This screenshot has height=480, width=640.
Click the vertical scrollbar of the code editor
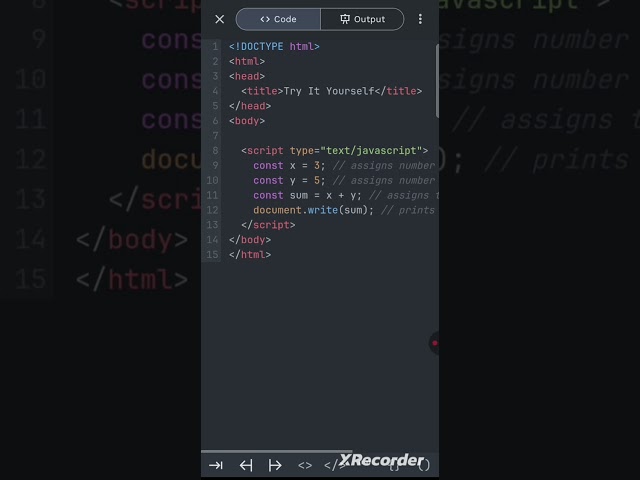437,81
